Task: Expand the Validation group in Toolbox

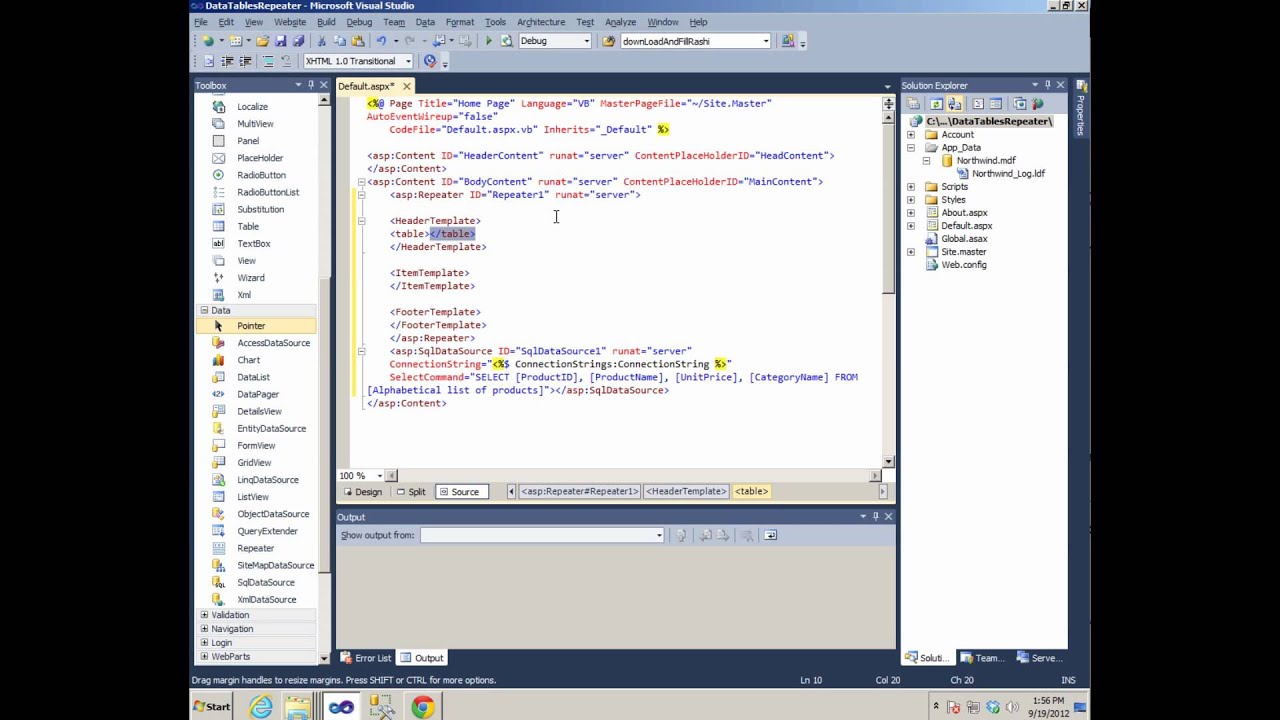Action: pyautogui.click(x=205, y=615)
